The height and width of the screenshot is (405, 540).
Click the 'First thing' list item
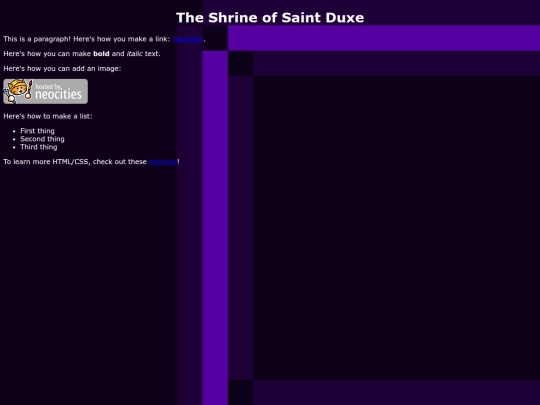[x=37, y=131]
